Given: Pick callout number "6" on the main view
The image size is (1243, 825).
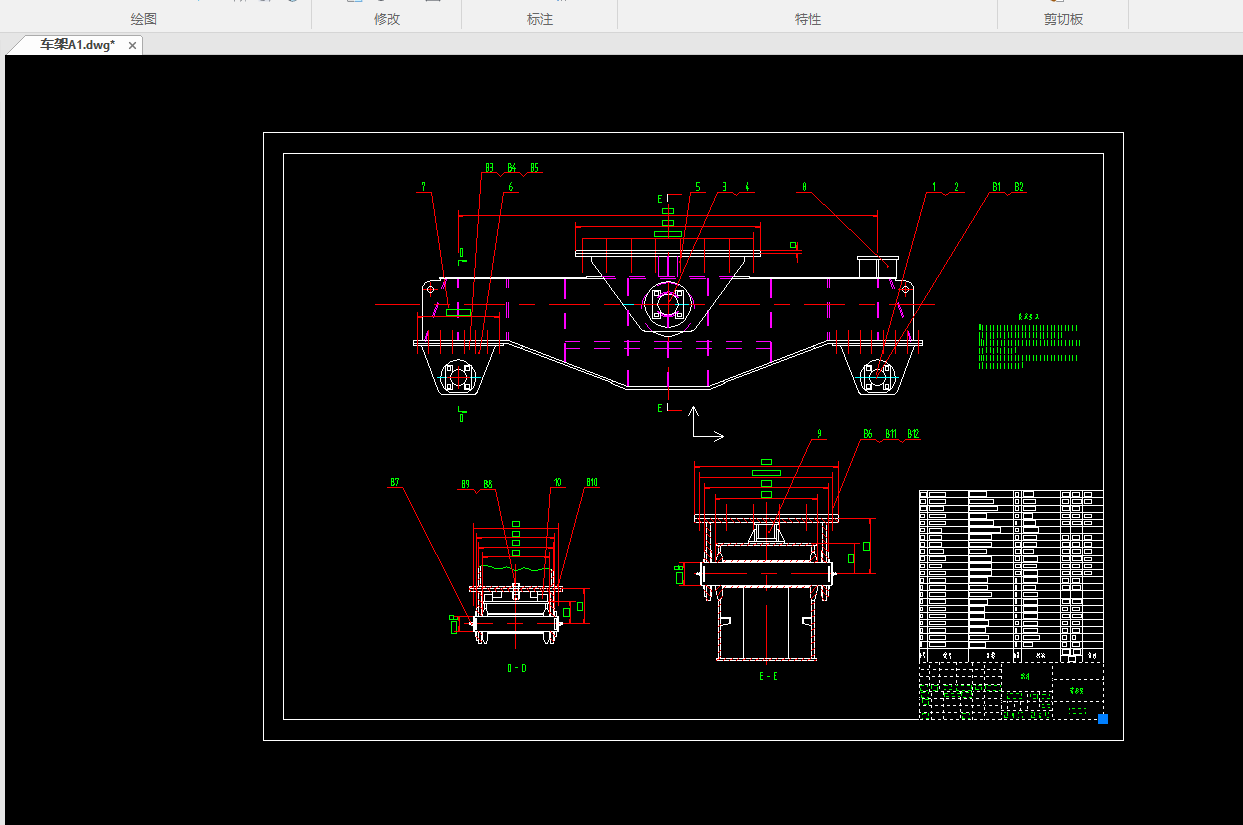Looking at the screenshot, I should (x=510, y=186).
